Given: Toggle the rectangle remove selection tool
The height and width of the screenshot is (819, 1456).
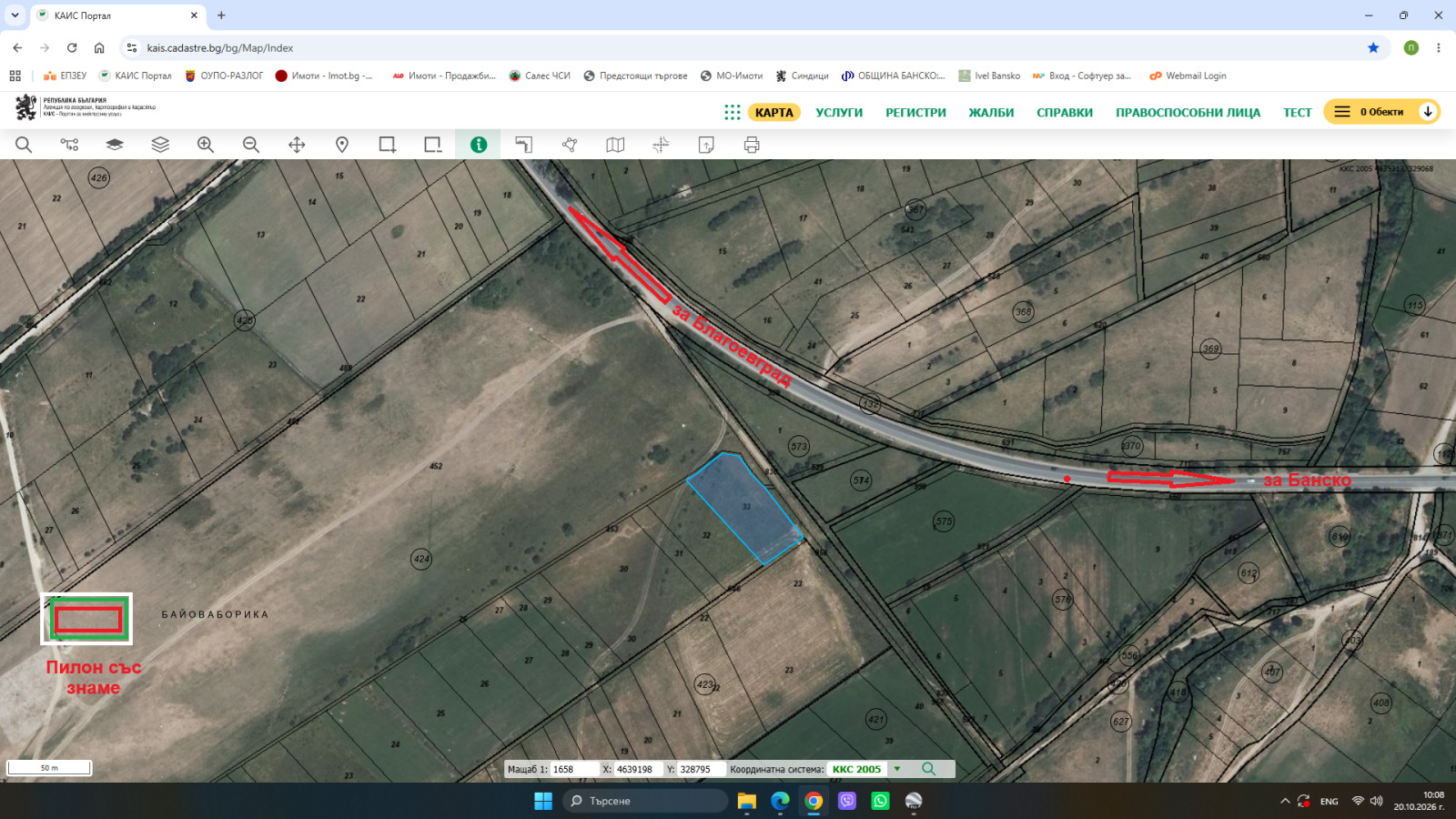Looking at the screenshot, I should tap(433, 145).
